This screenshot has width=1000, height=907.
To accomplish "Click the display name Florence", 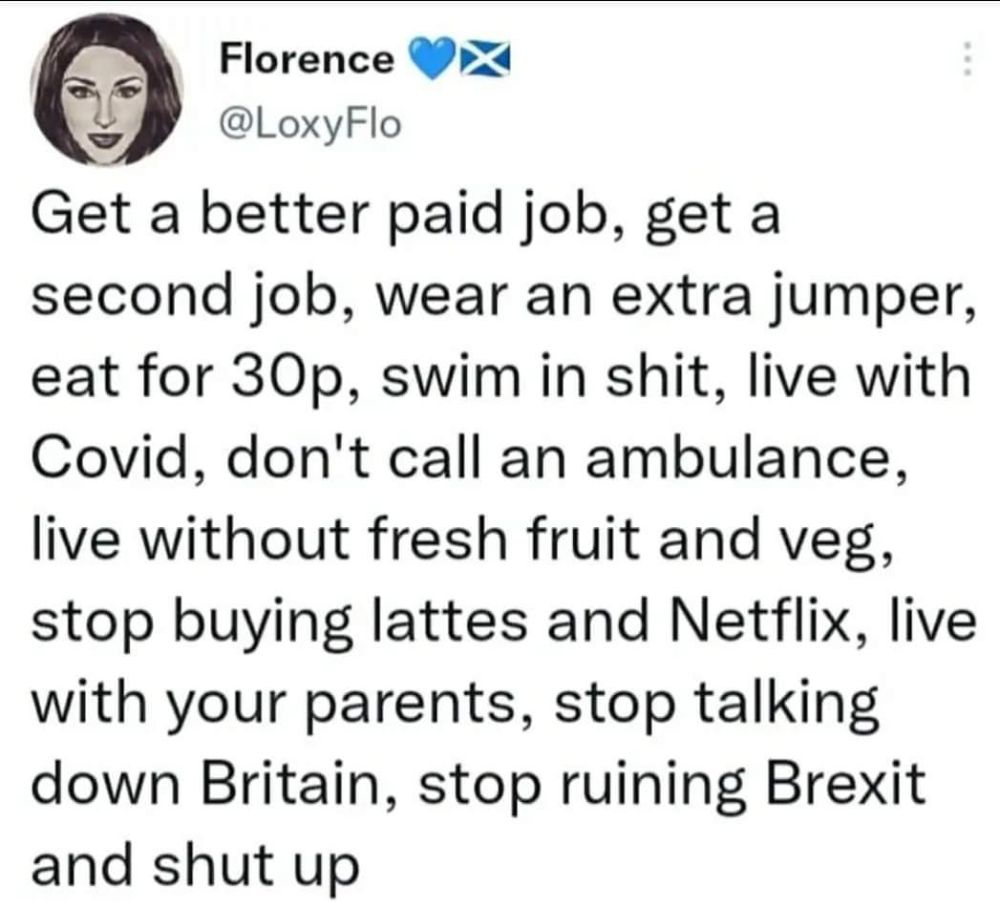I will [x=307, y=60].
